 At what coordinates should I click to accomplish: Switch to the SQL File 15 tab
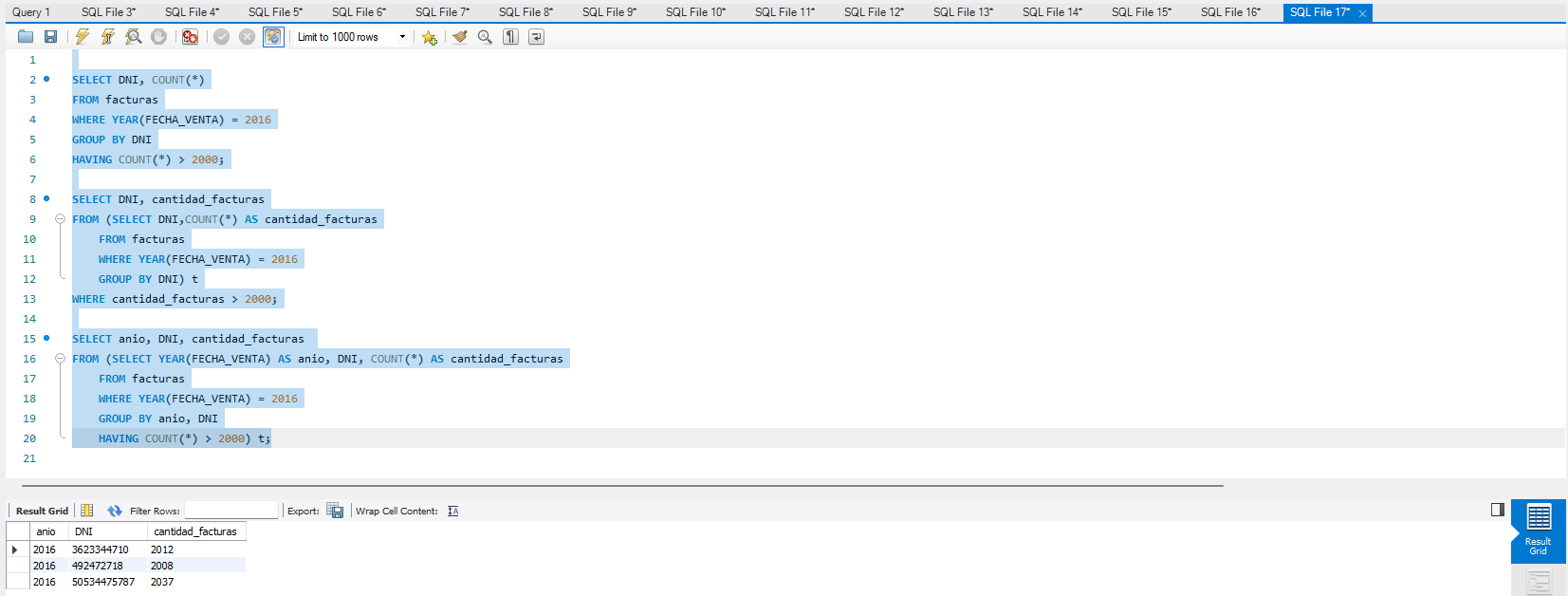[1141, 12]
